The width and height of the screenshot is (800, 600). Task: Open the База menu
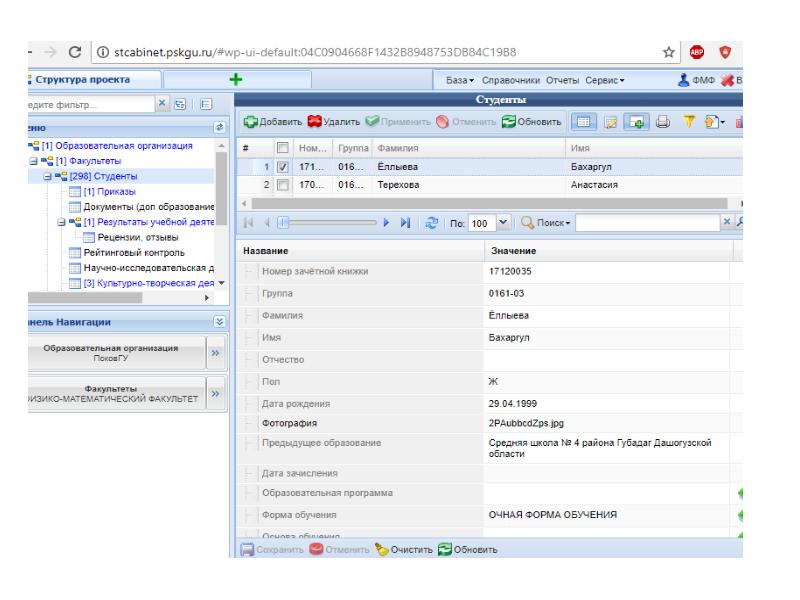coord(460,81)
